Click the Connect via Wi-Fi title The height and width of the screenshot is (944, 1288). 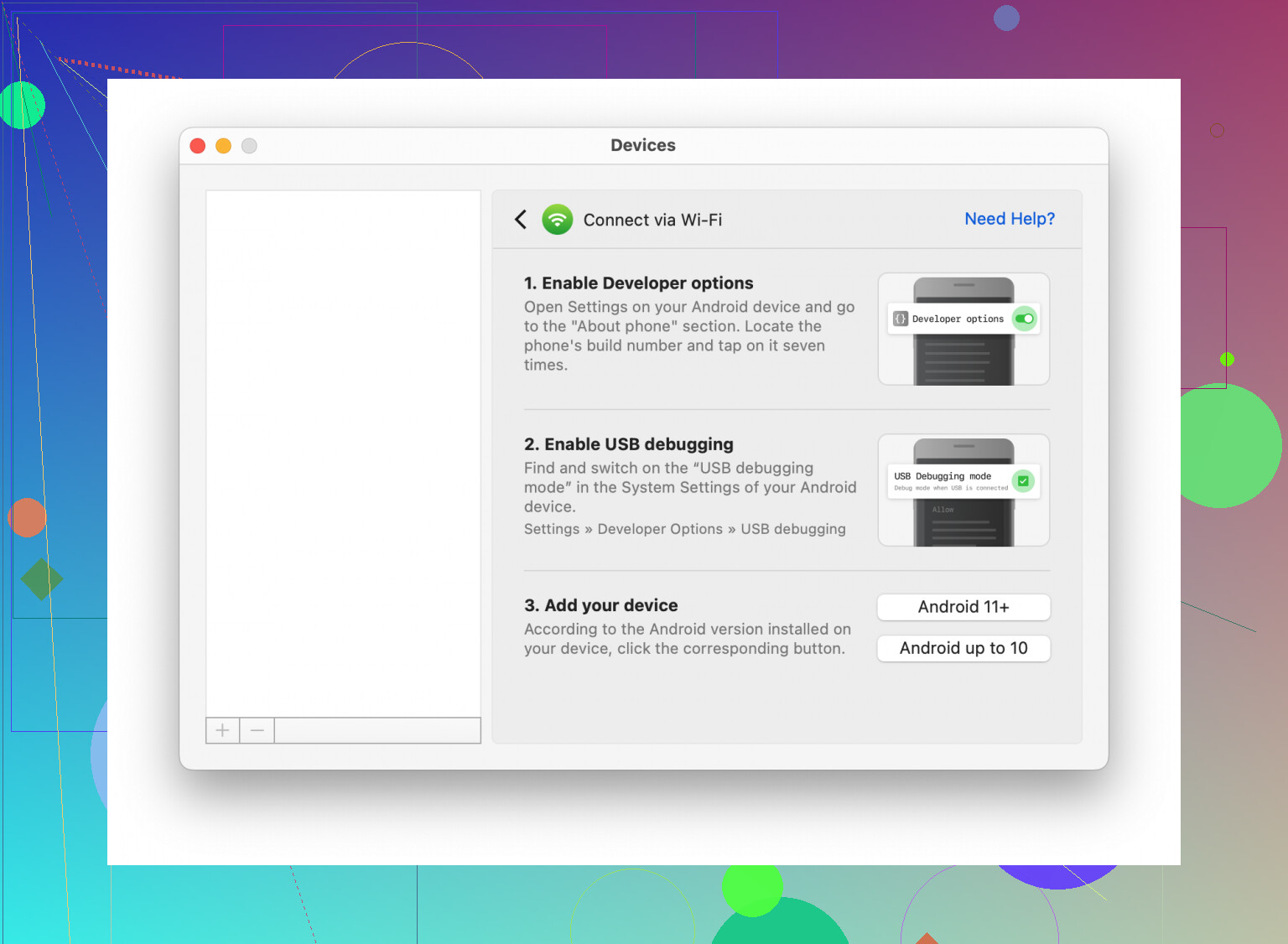click(652, 220)
